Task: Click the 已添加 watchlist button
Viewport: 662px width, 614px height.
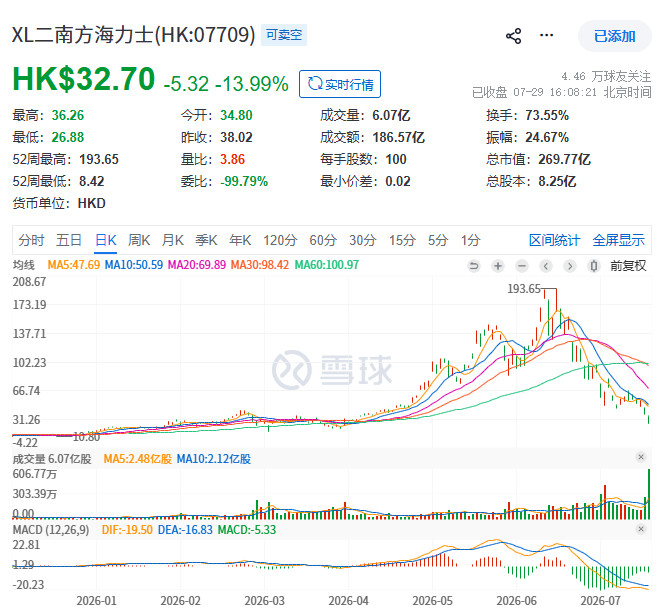Action: click(x=614, y=36)
